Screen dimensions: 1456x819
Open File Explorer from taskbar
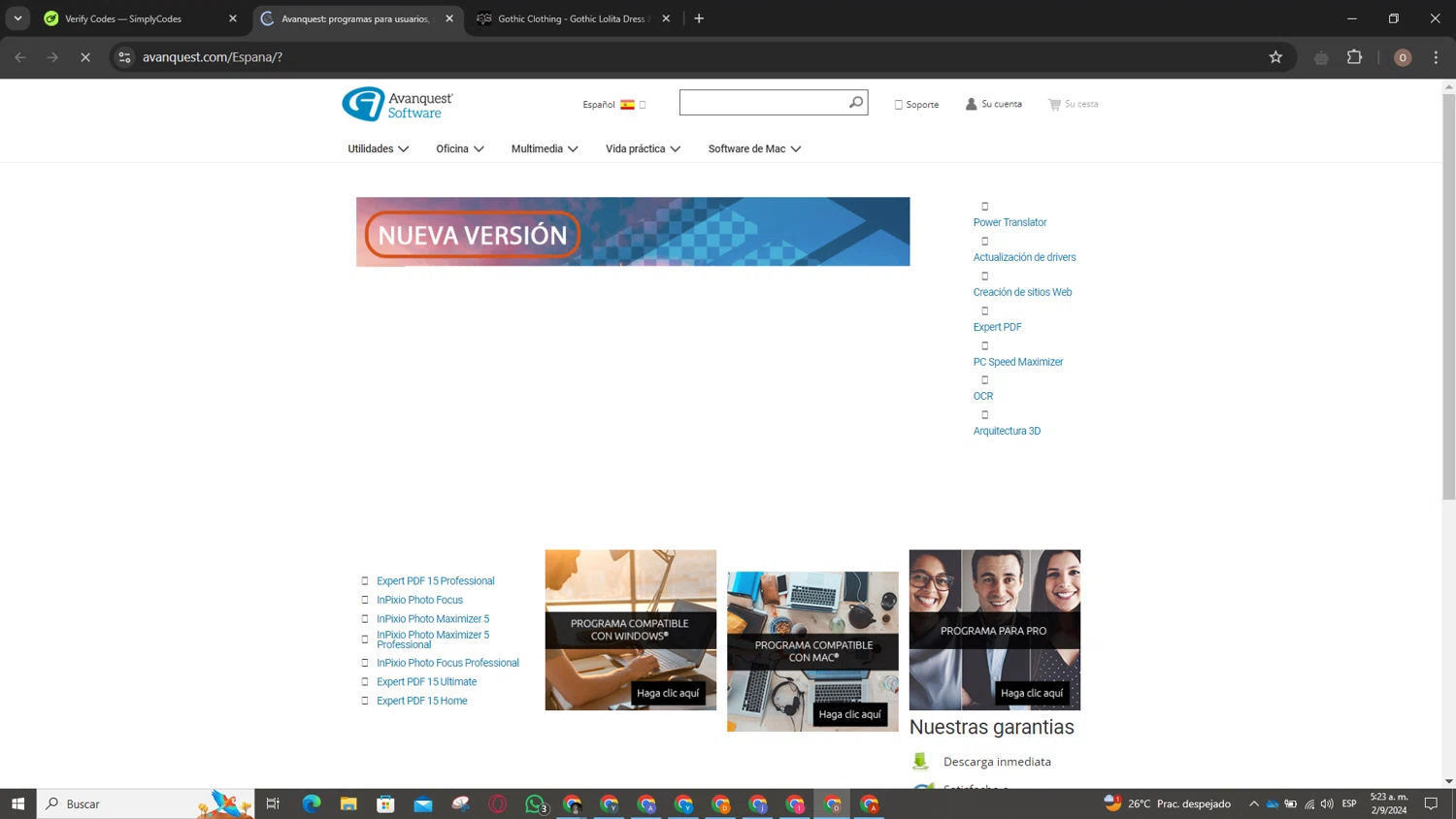pos(348,803)
